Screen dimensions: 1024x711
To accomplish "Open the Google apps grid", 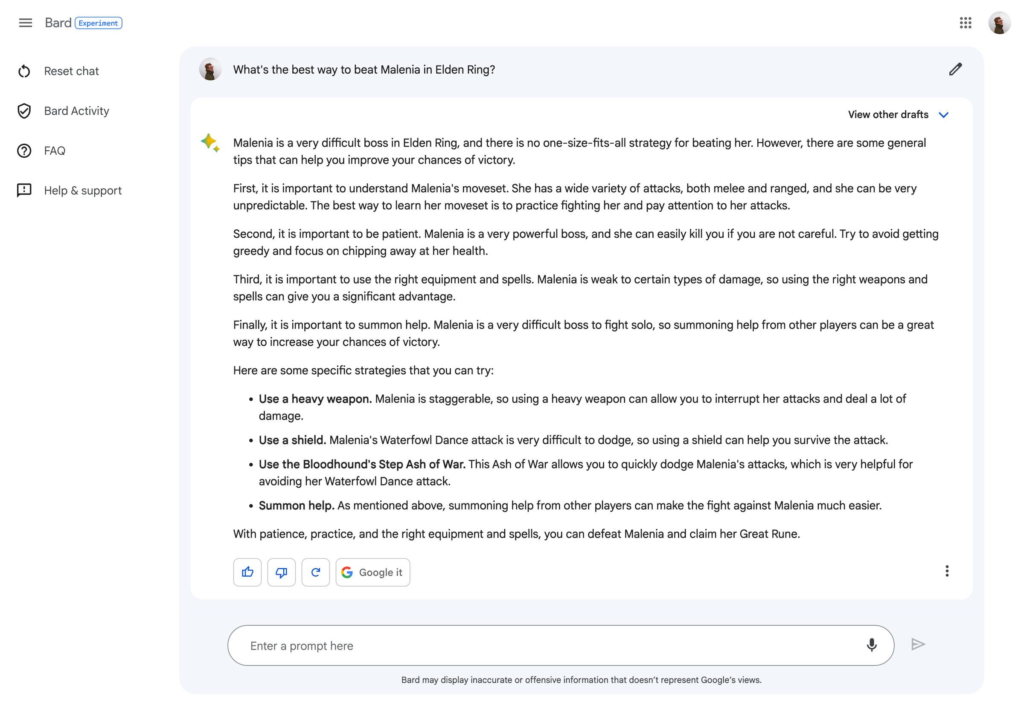I will (965, 23).
